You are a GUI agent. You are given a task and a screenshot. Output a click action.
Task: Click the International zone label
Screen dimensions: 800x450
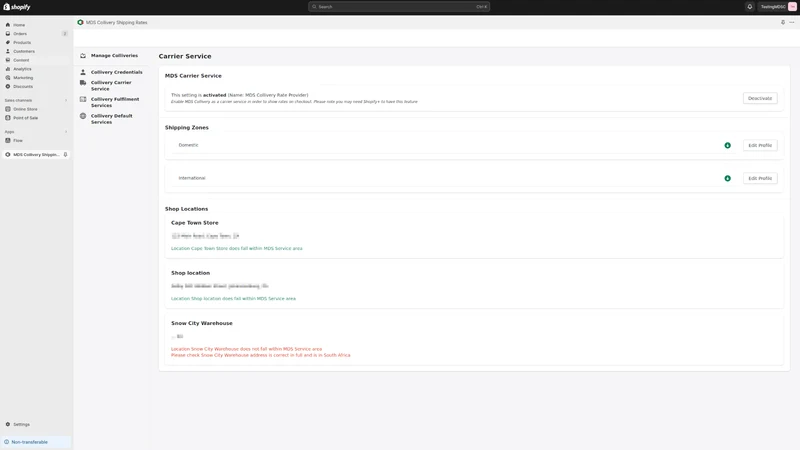click(192, 178)
